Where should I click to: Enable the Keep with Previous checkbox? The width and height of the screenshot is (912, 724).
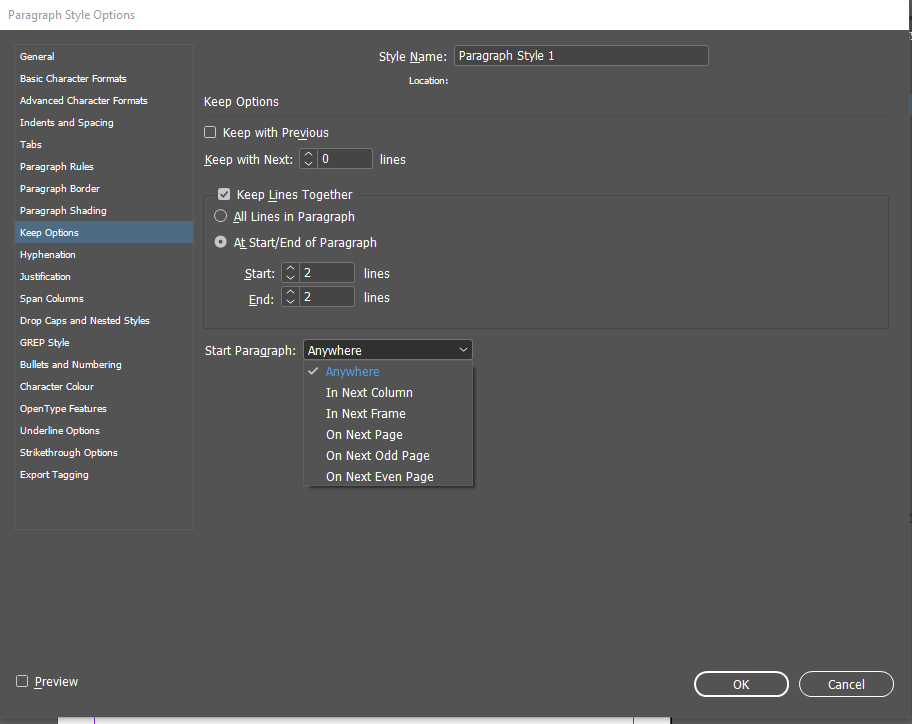coord(210,132)
